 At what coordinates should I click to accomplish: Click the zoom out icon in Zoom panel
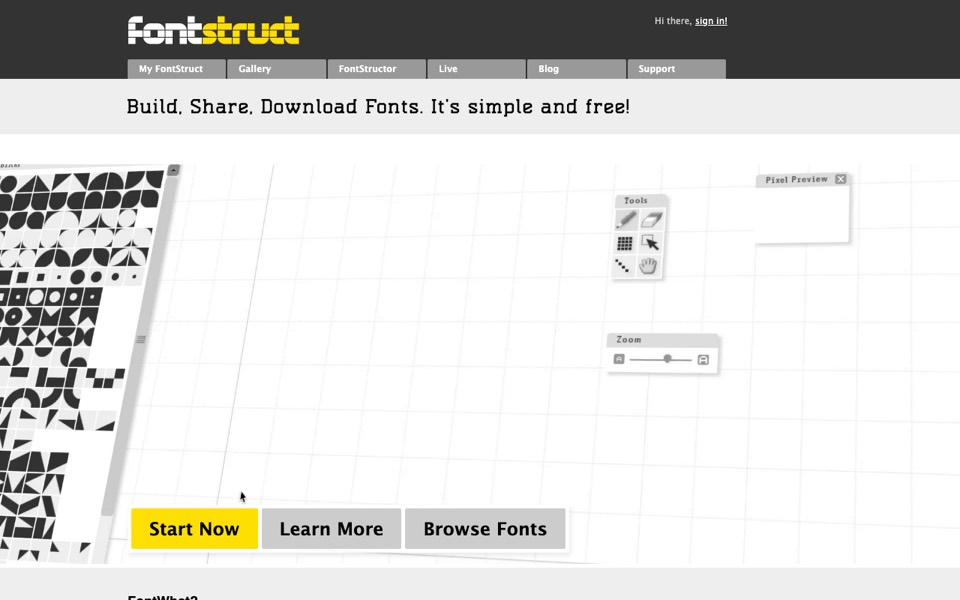(x=619, y=359)
